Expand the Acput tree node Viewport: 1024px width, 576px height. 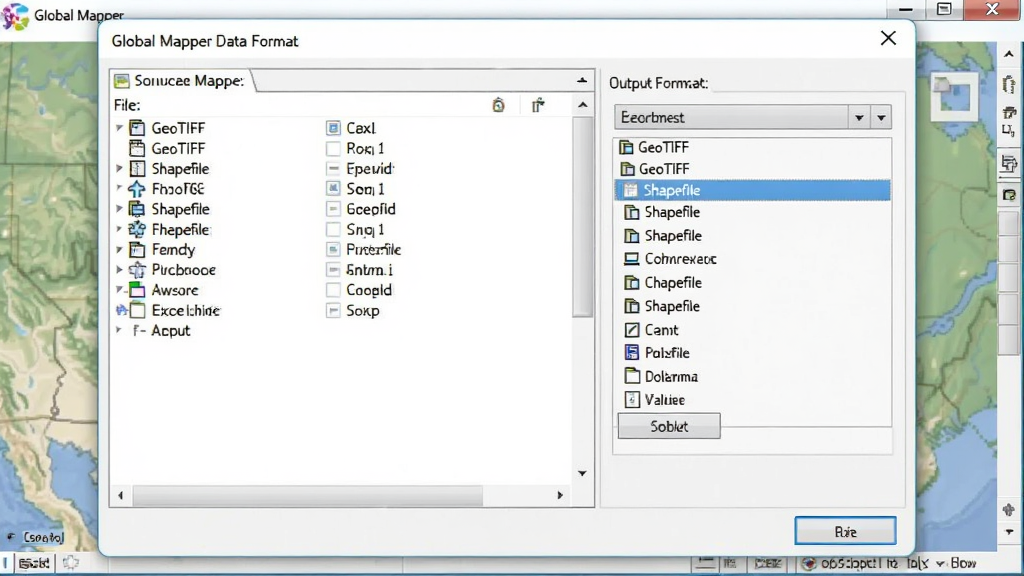point(119,330)
